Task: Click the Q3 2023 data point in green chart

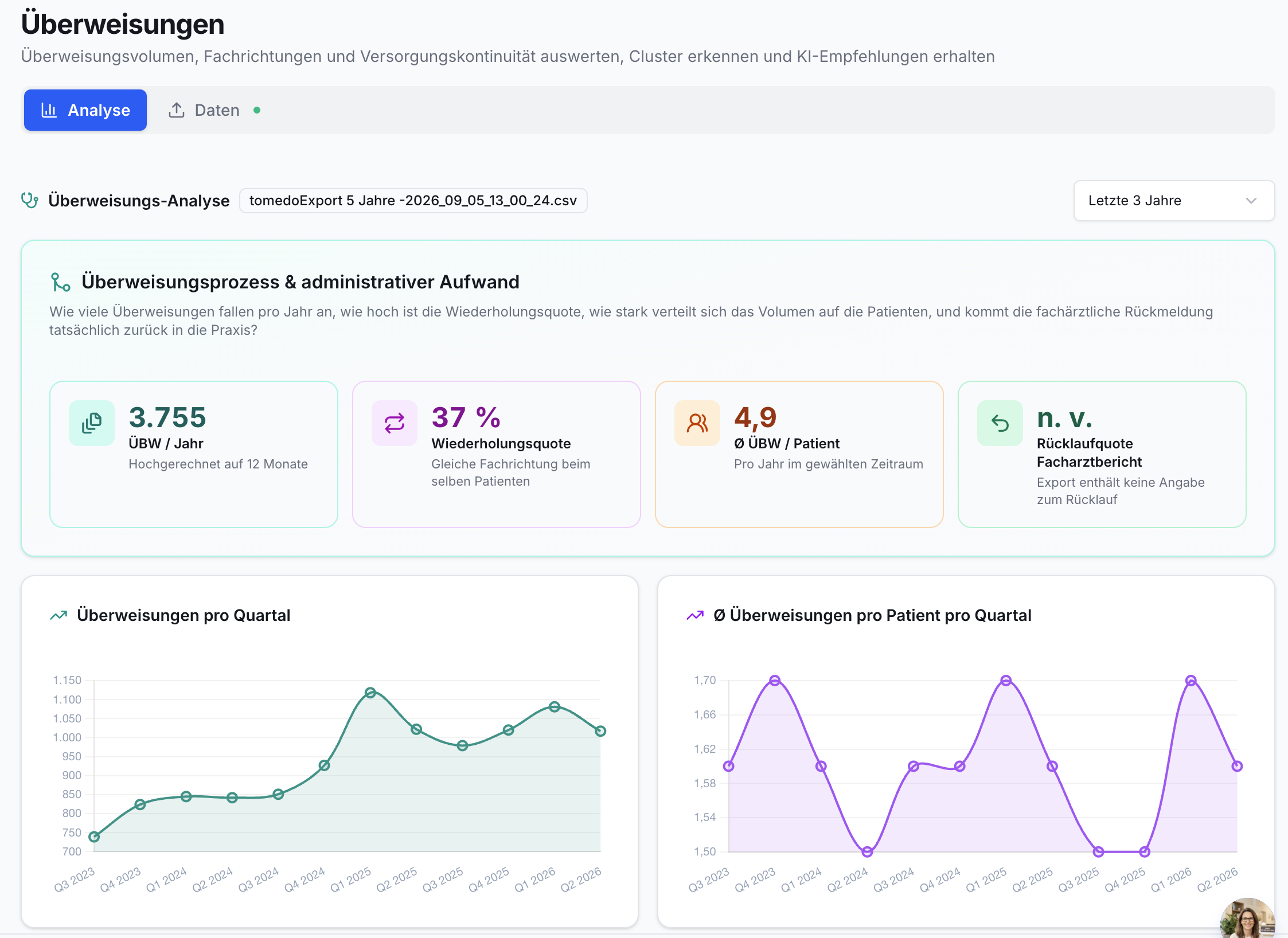Action: 94,837
